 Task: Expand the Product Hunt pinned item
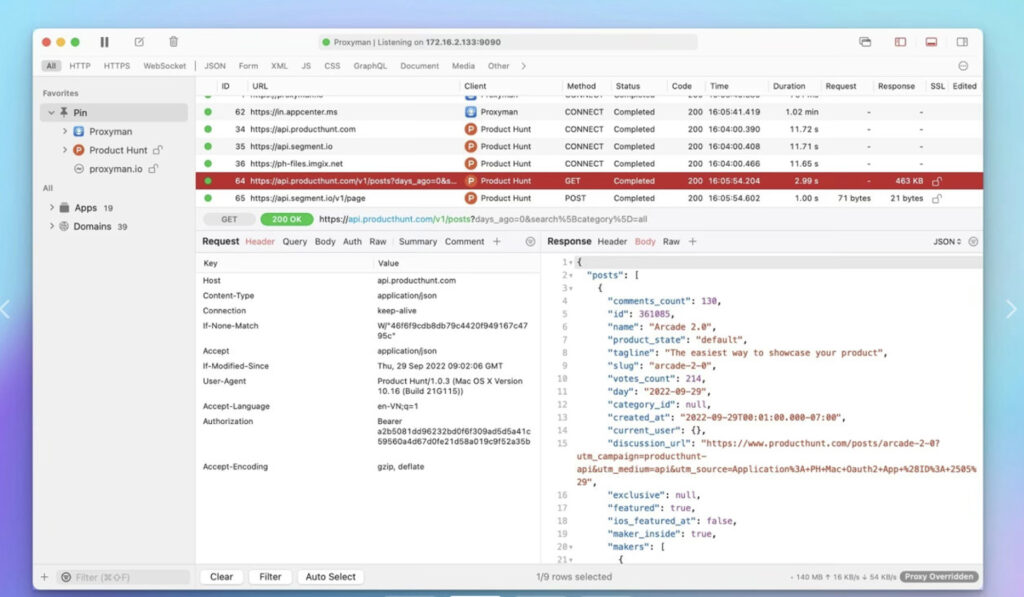65,150
